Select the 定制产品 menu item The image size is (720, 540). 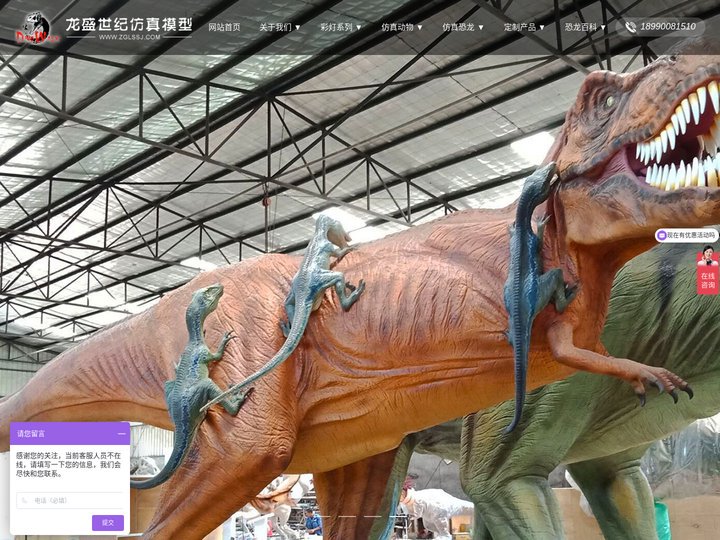click(x=524, y=27)
